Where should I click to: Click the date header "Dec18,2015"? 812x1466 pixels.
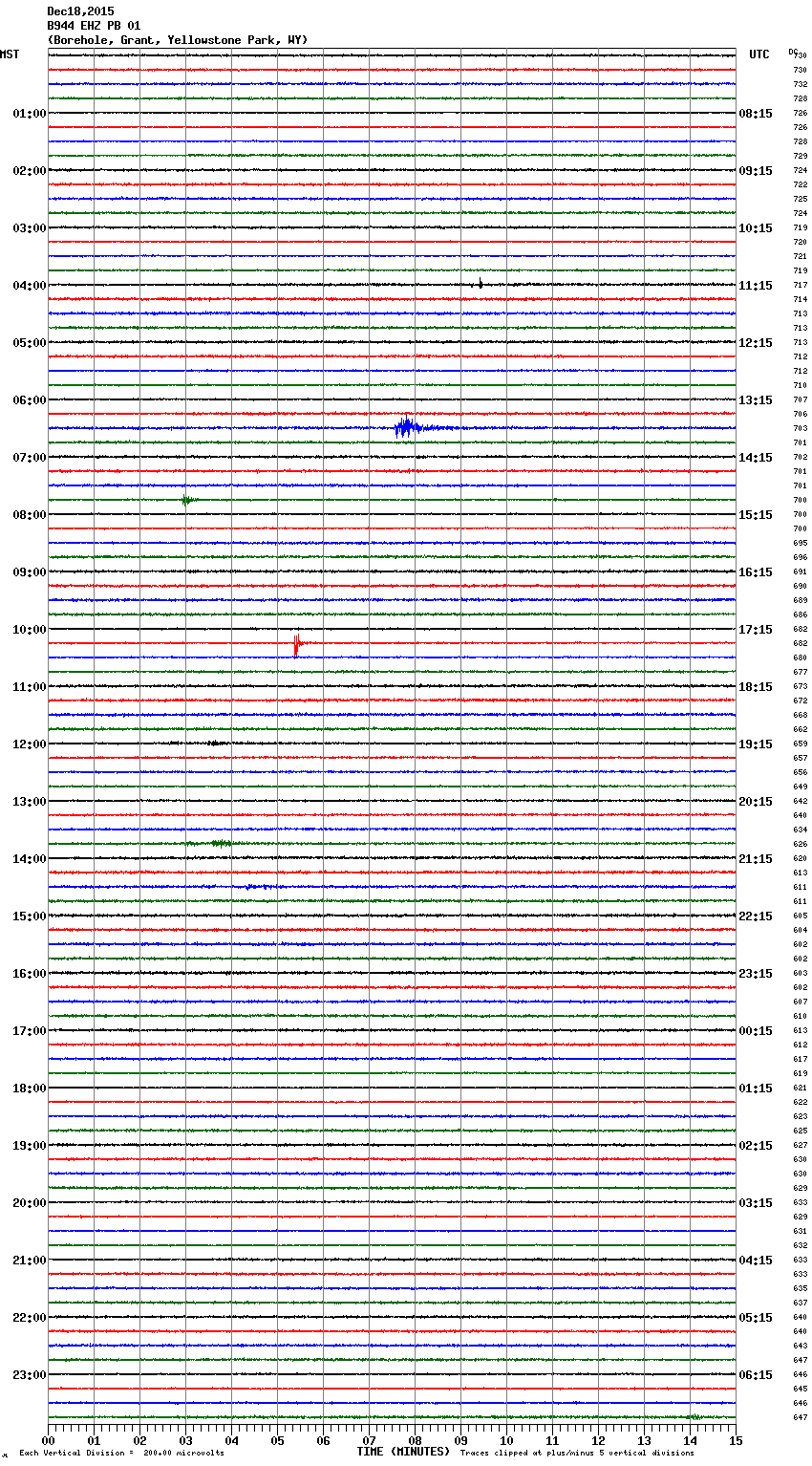click(80, 11)
